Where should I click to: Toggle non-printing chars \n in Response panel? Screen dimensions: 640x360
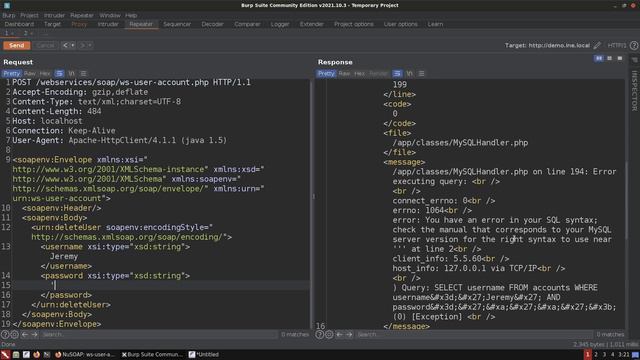[x=410, y=73]
